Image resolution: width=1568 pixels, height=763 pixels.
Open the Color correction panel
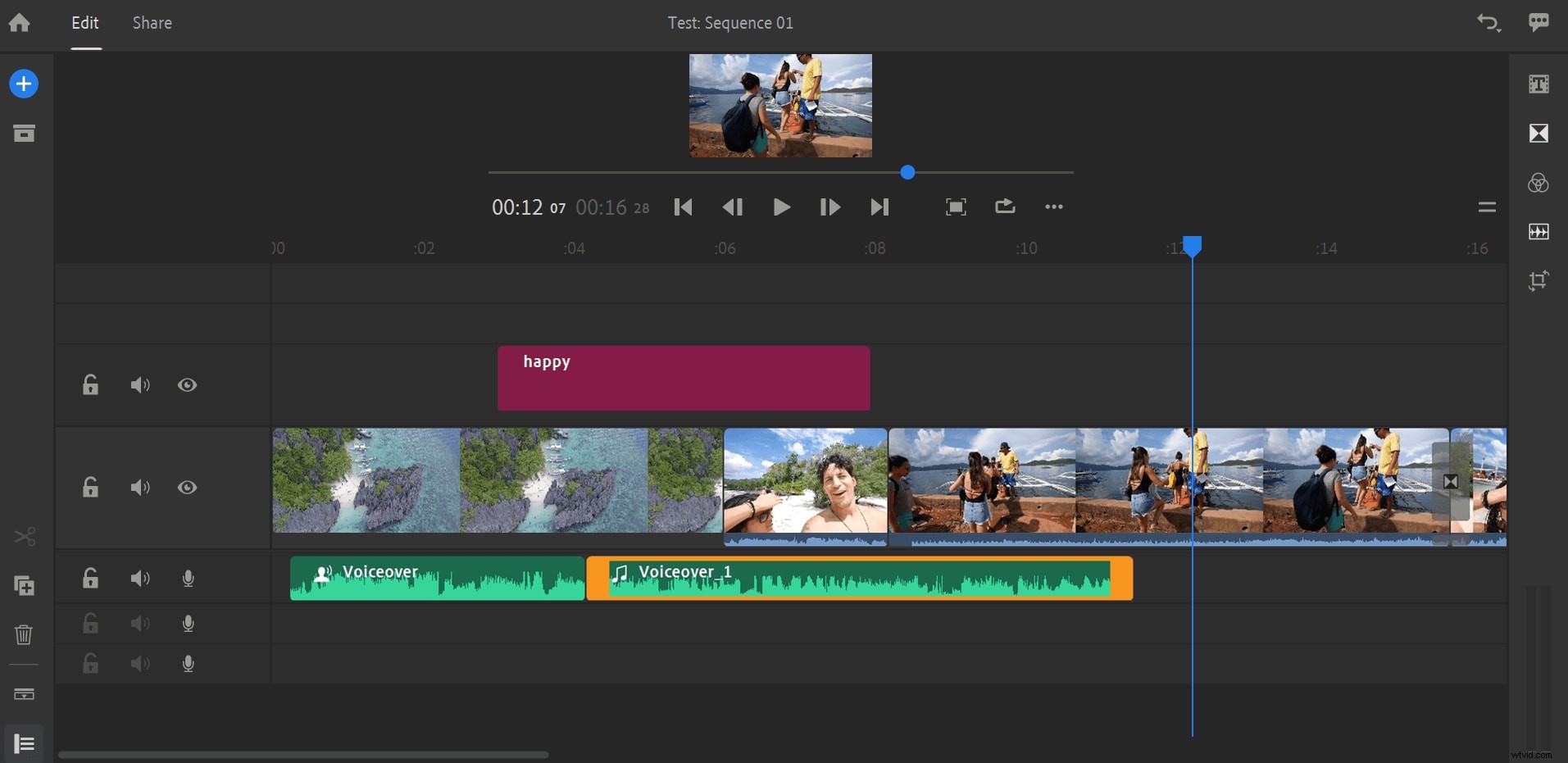(x=1539, y=184)
